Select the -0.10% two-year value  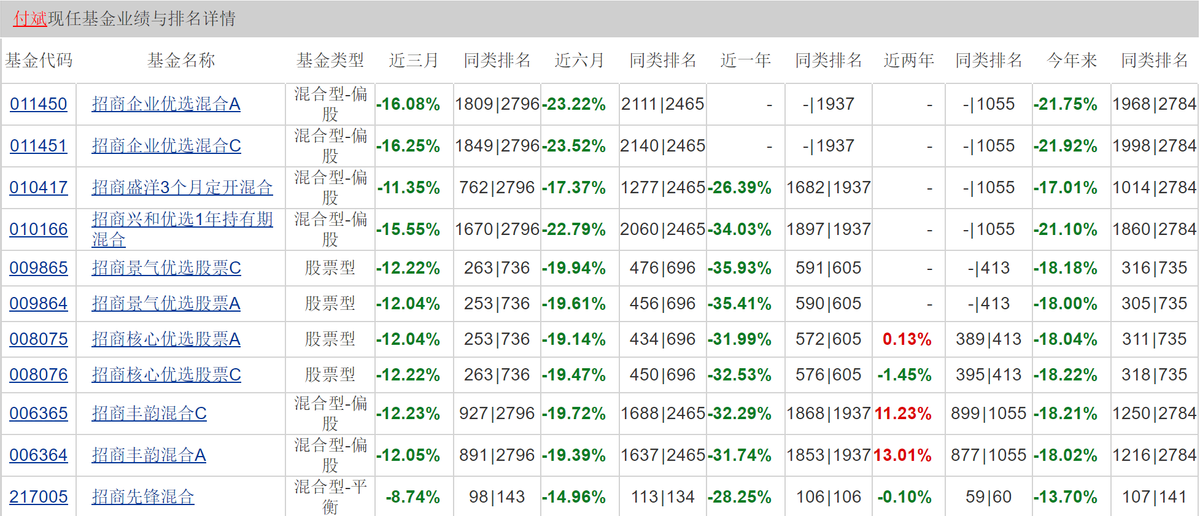(x=905, y=497)
